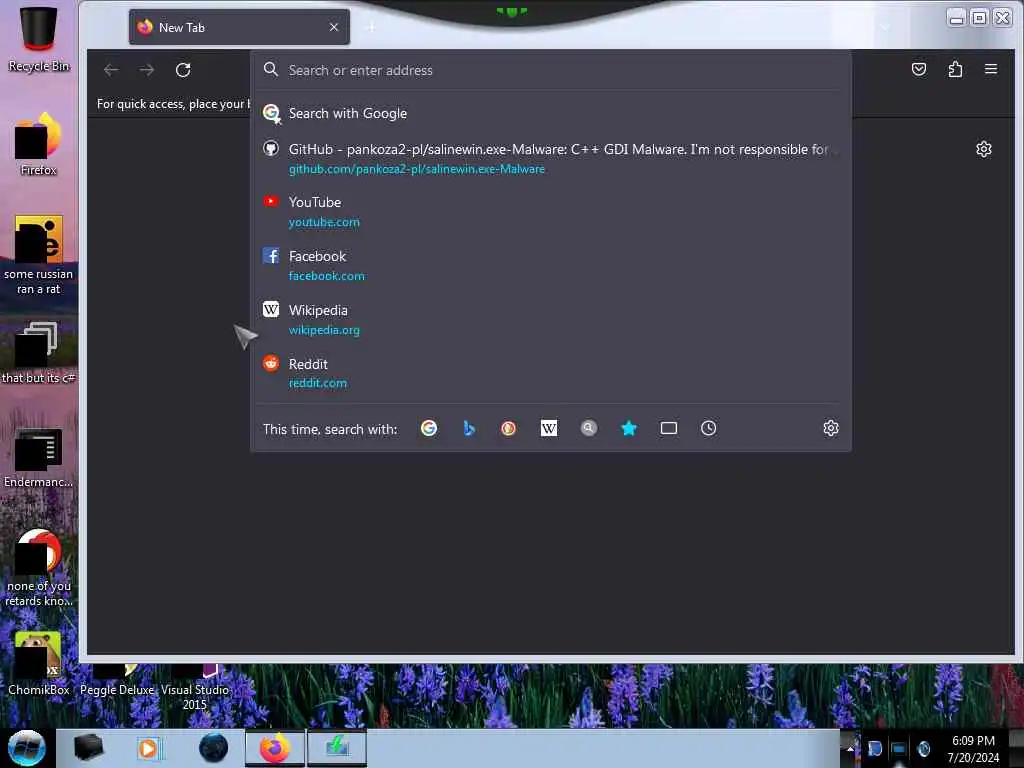Image resolution: width=1024 pixels, height=768 pixels.
Task: Select the 'none of you' desktop icon
Action: pyautogui.click(x=39, y=567)
